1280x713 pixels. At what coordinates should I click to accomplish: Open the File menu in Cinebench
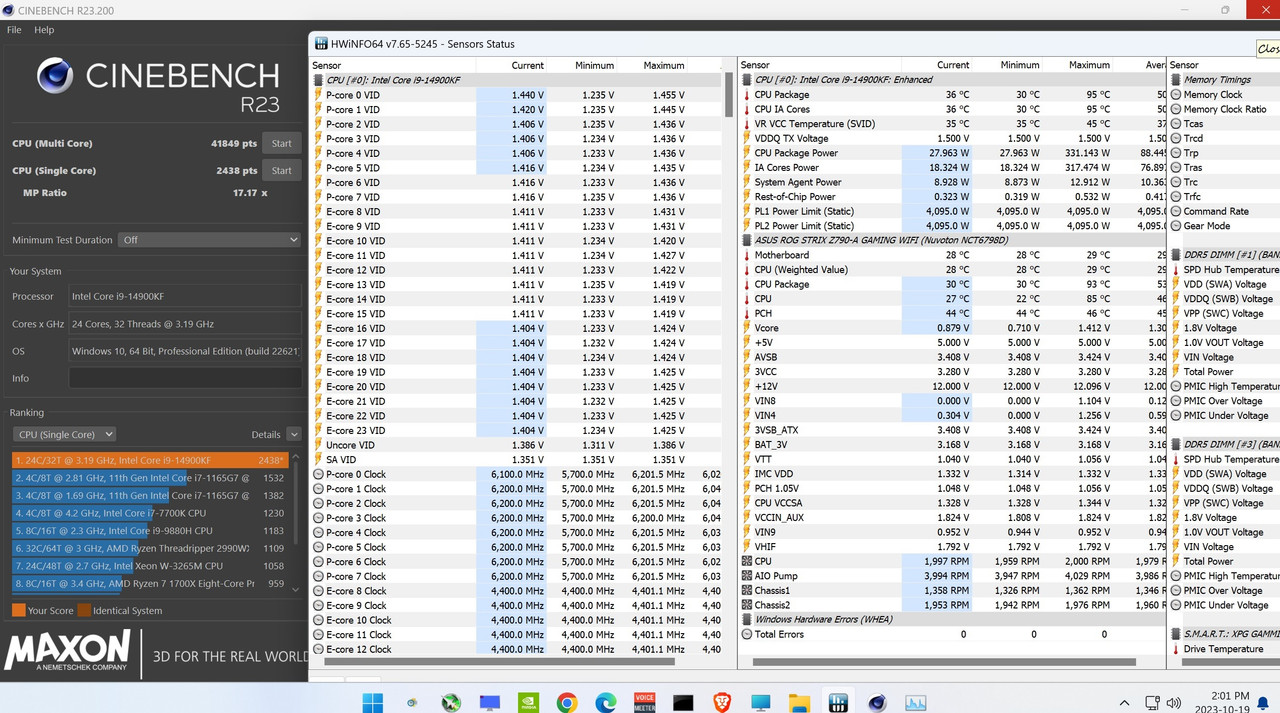(x=14, y=30)
